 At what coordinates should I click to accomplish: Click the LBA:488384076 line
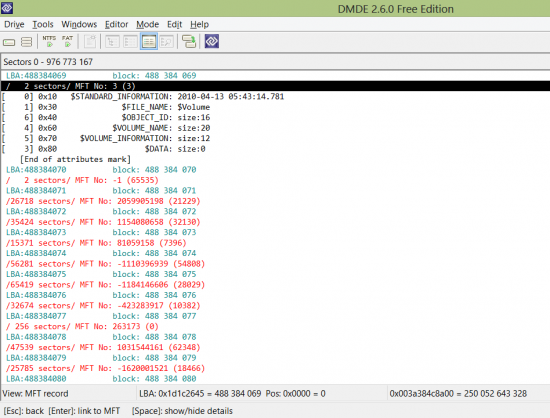(101, 295)
